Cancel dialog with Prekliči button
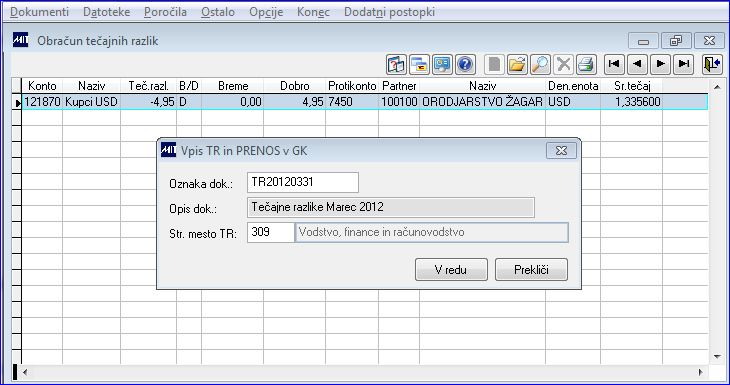 (531, 270)
